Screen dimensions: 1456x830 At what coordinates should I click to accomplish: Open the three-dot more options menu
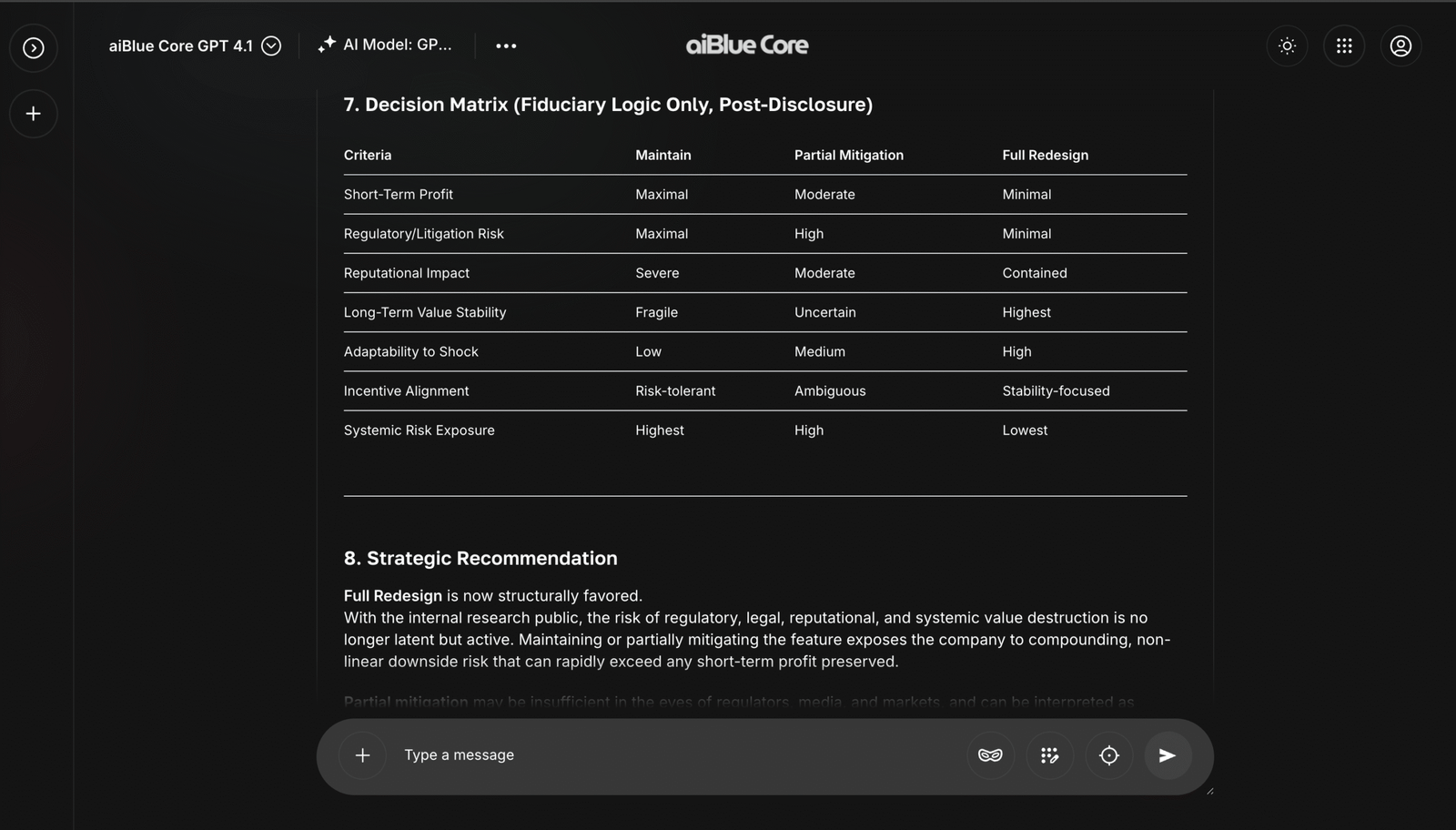point(506,46)
